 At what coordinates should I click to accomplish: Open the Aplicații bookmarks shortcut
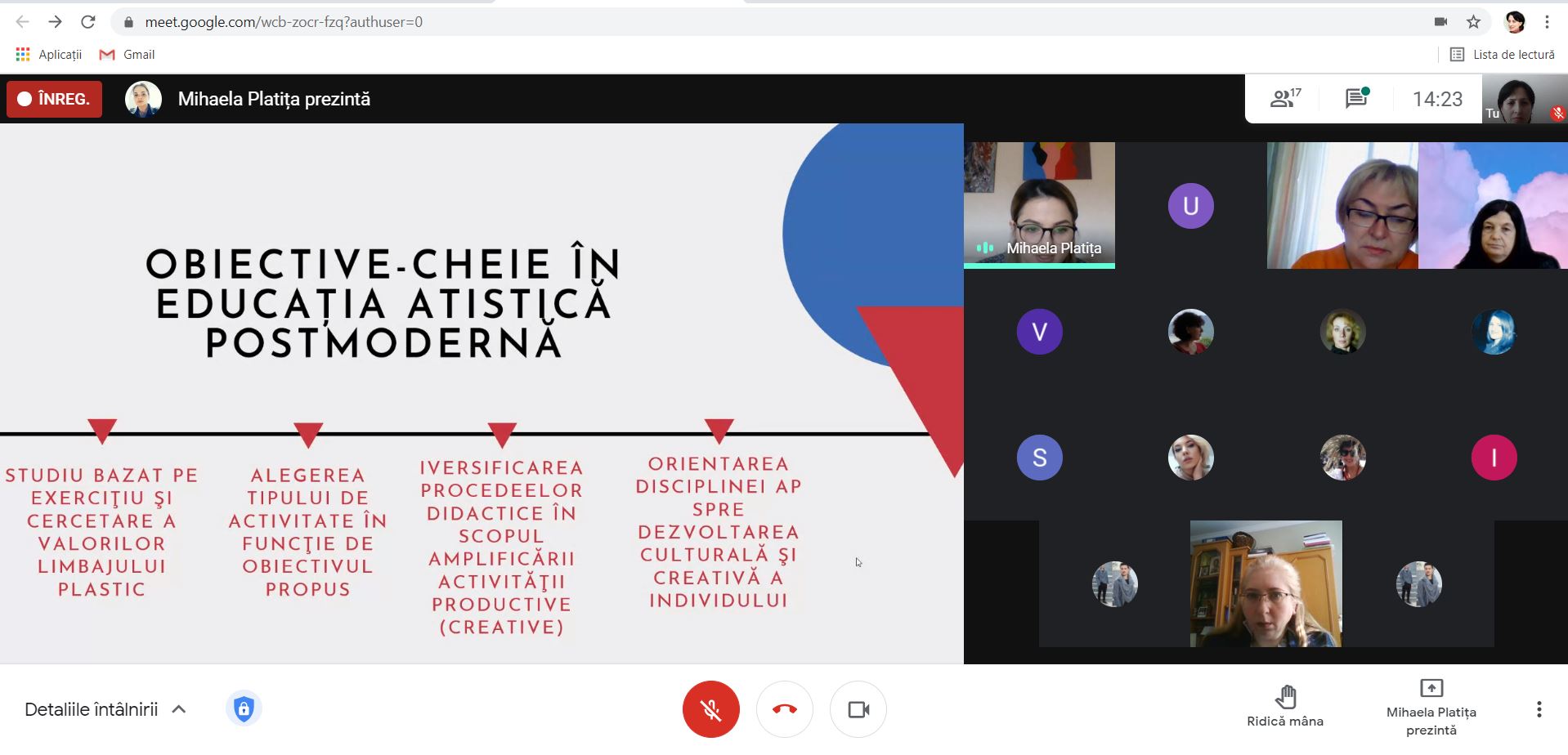pyautogui.click(x=49, y=55)
